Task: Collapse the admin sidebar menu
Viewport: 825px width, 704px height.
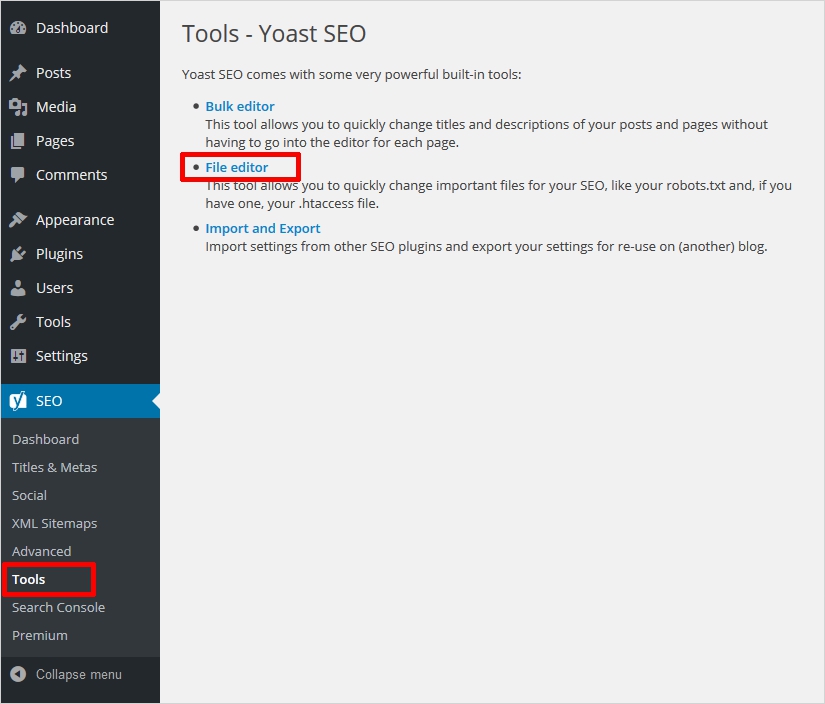Action: coord(66,674)
